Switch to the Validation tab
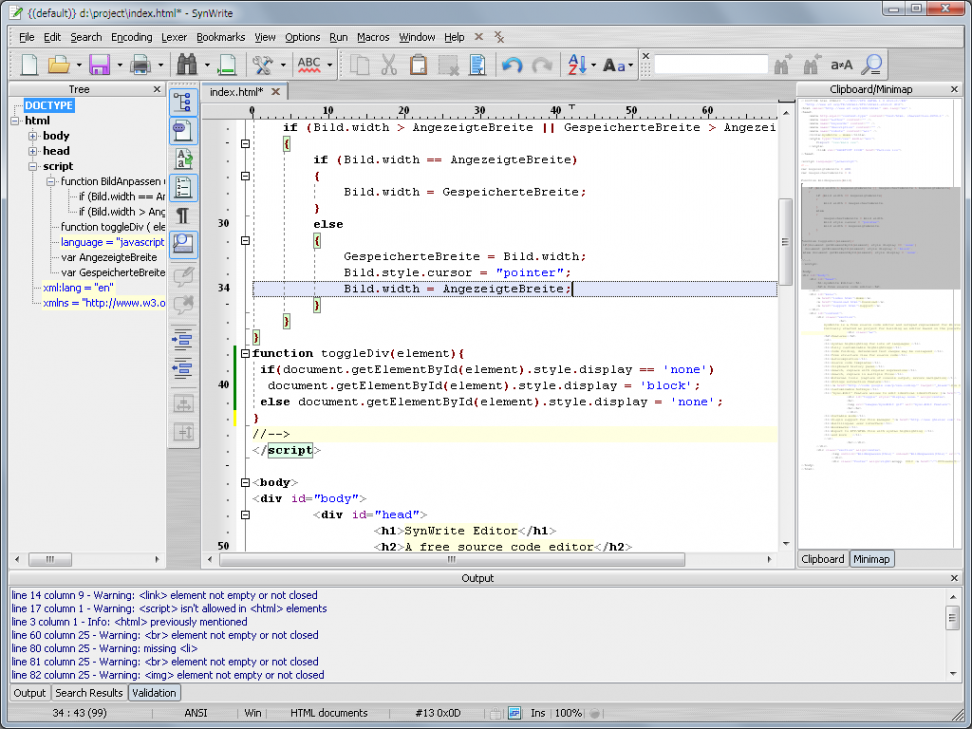972x729 pixels. [x=154, y=692]
